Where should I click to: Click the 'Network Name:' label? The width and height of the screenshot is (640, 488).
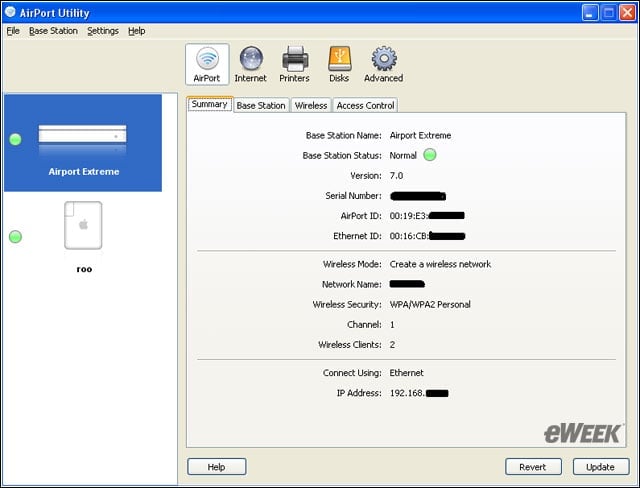coord(352,284)
